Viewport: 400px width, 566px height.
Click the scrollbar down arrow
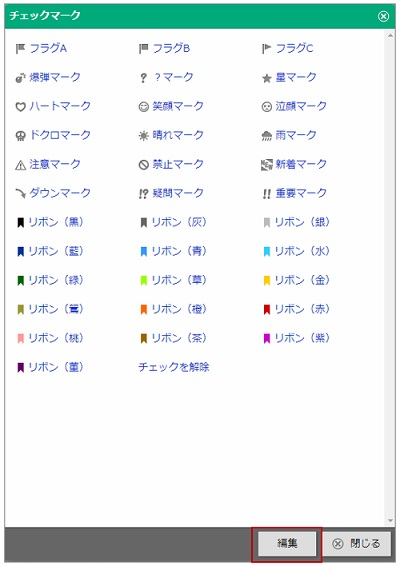390,521
